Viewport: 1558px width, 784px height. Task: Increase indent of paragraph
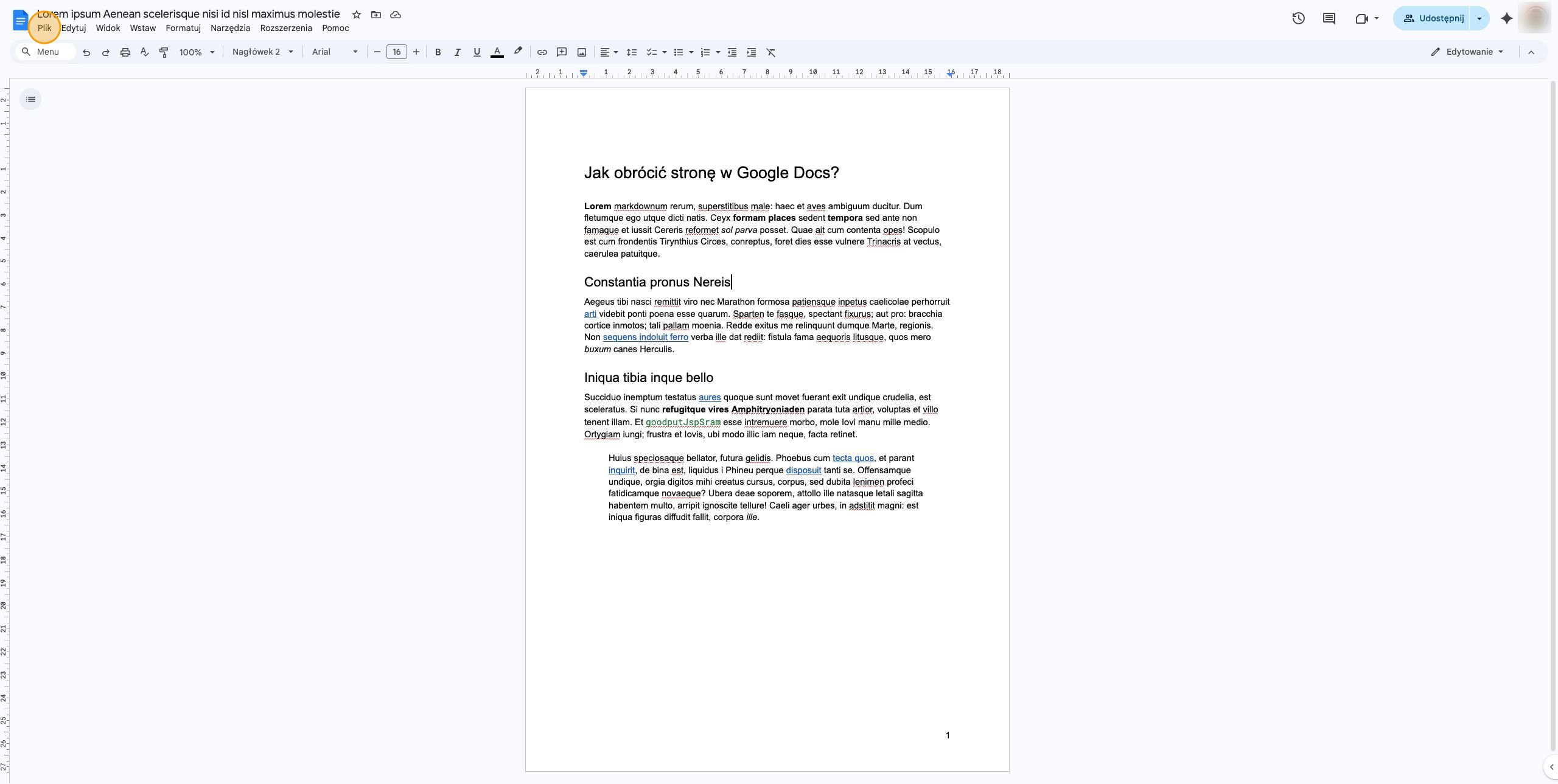tap(752, 52)
